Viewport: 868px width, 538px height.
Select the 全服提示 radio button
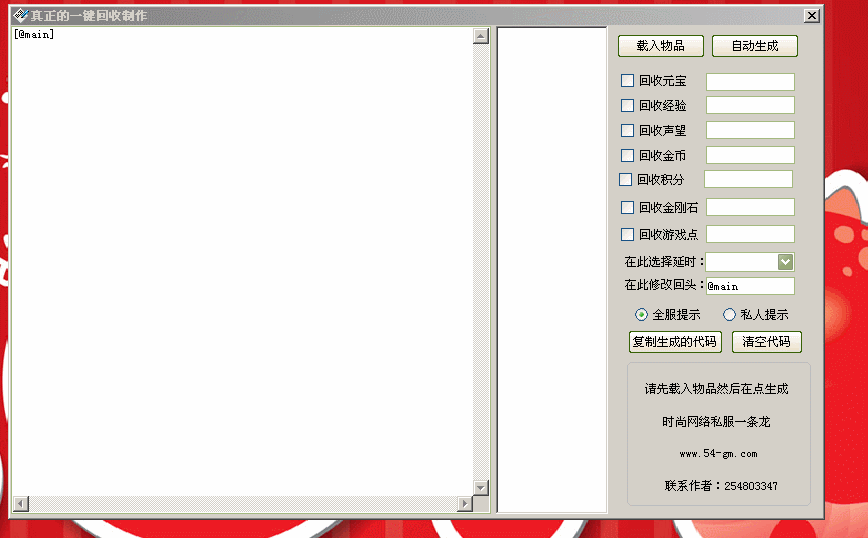pyautogui.click(x=642, y=314)
